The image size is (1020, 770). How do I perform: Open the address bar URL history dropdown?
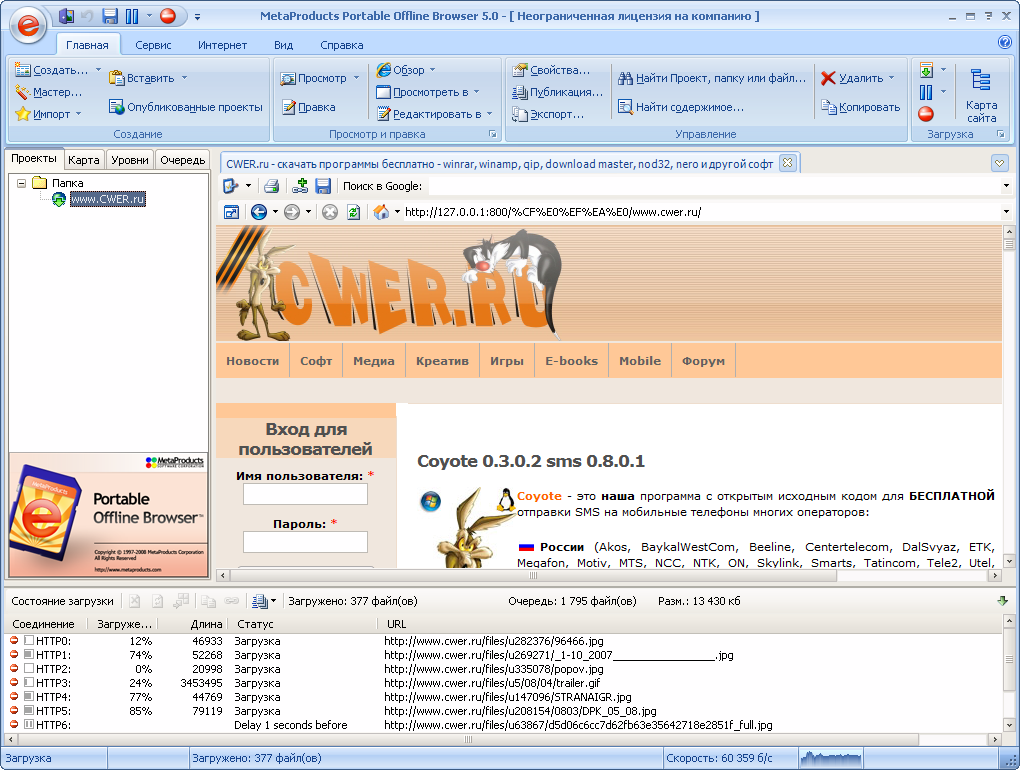(1006, 212)
